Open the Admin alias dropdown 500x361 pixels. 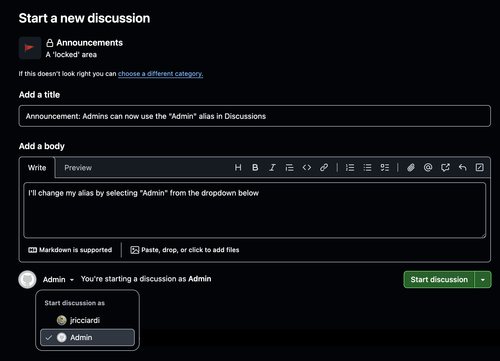point(58,280)
